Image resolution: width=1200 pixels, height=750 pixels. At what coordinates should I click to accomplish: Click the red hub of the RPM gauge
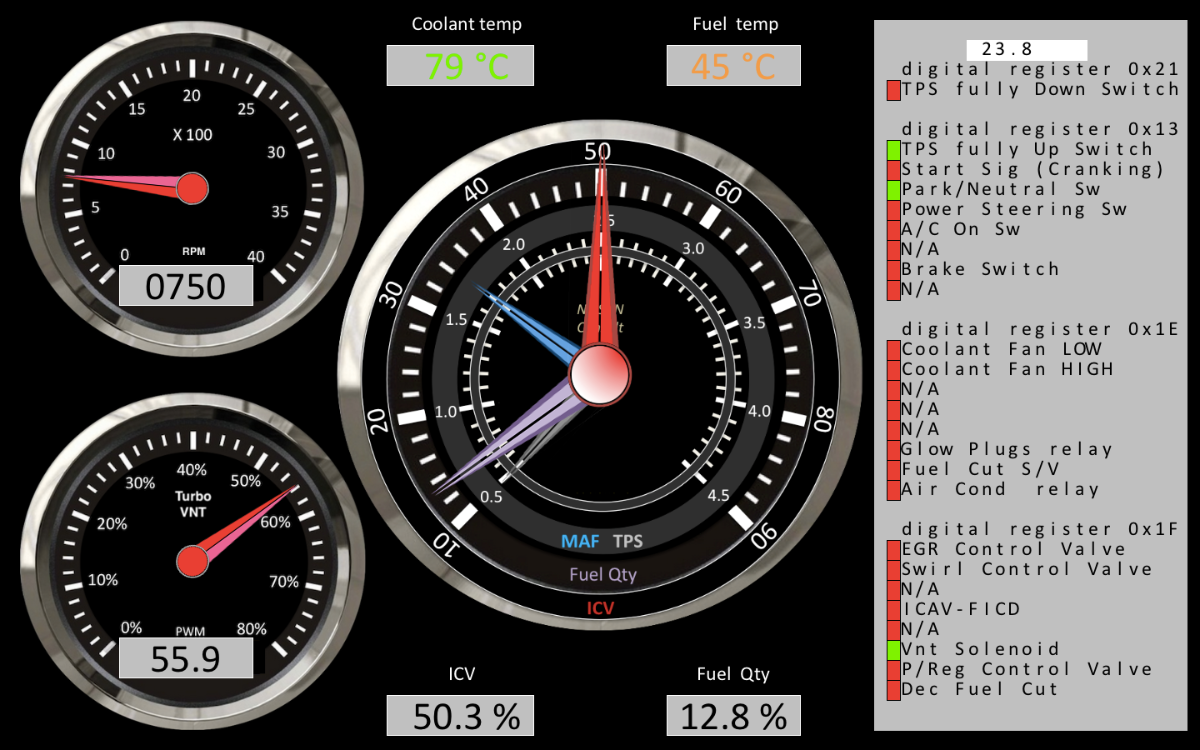coord(192,187)
